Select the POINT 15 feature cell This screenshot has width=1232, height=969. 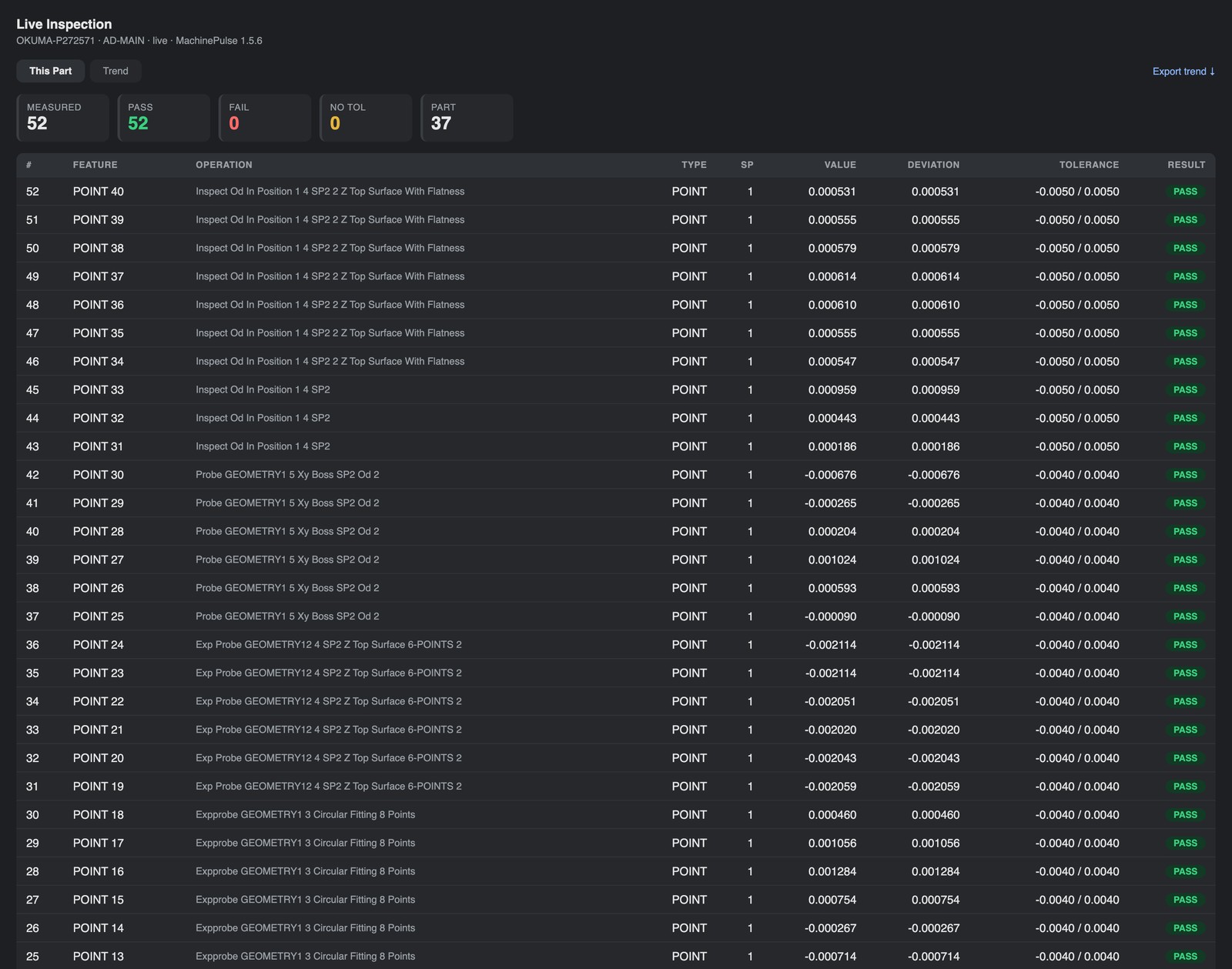coord(99,900)
